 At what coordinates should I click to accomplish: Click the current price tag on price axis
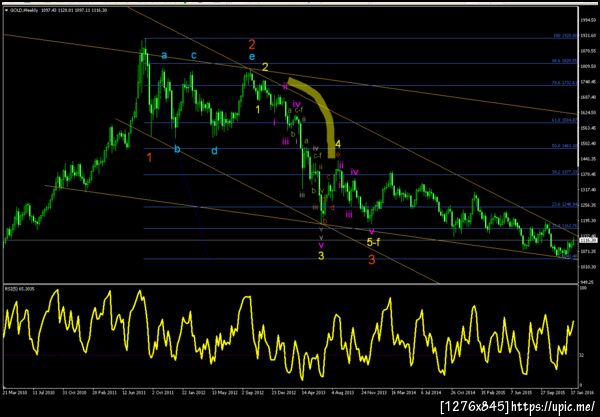click(x=587, y=240)
